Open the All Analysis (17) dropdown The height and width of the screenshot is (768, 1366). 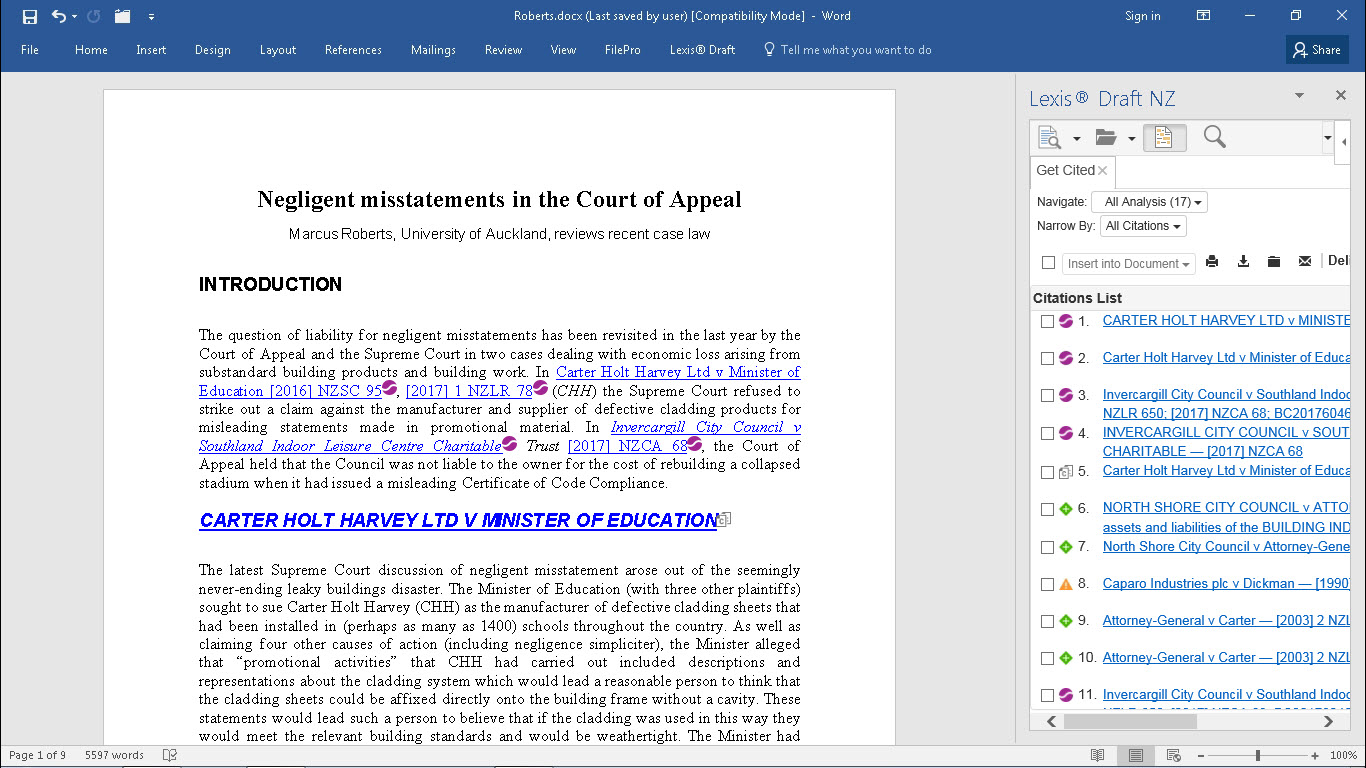[1150, 202]
